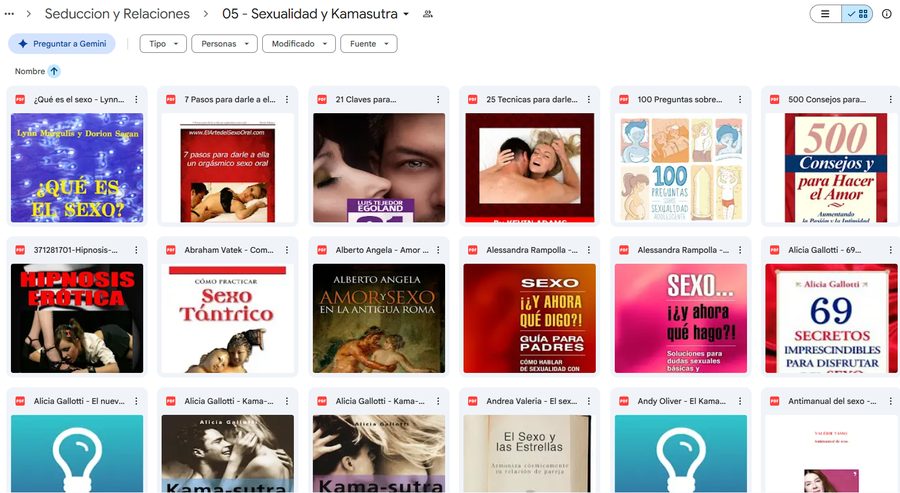Open more options for 500 Consejos para file
The height and width of the screenshot is (493, 900).
(x=891, y=99)
